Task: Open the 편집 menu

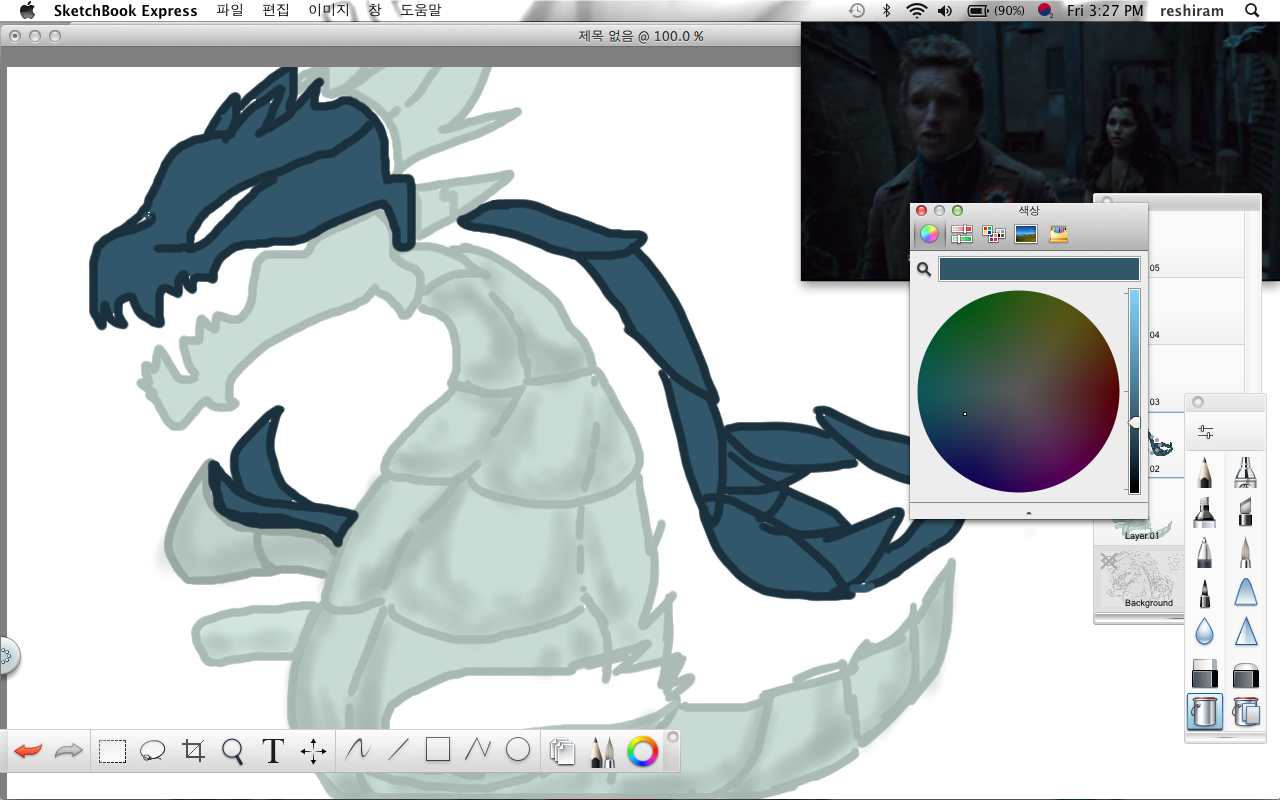Action: point(275,11)
